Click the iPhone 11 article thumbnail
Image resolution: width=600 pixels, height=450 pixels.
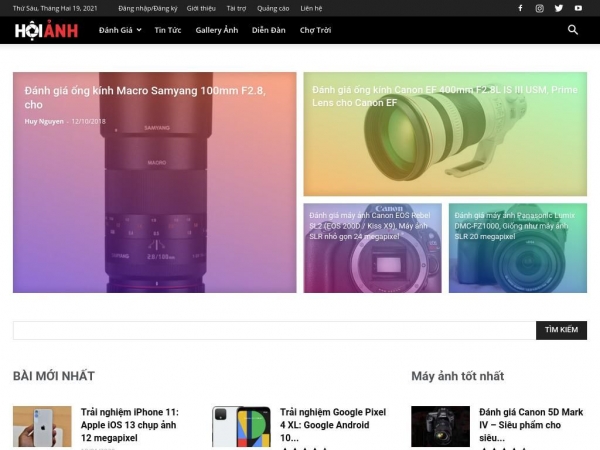(x=42, y=426)
